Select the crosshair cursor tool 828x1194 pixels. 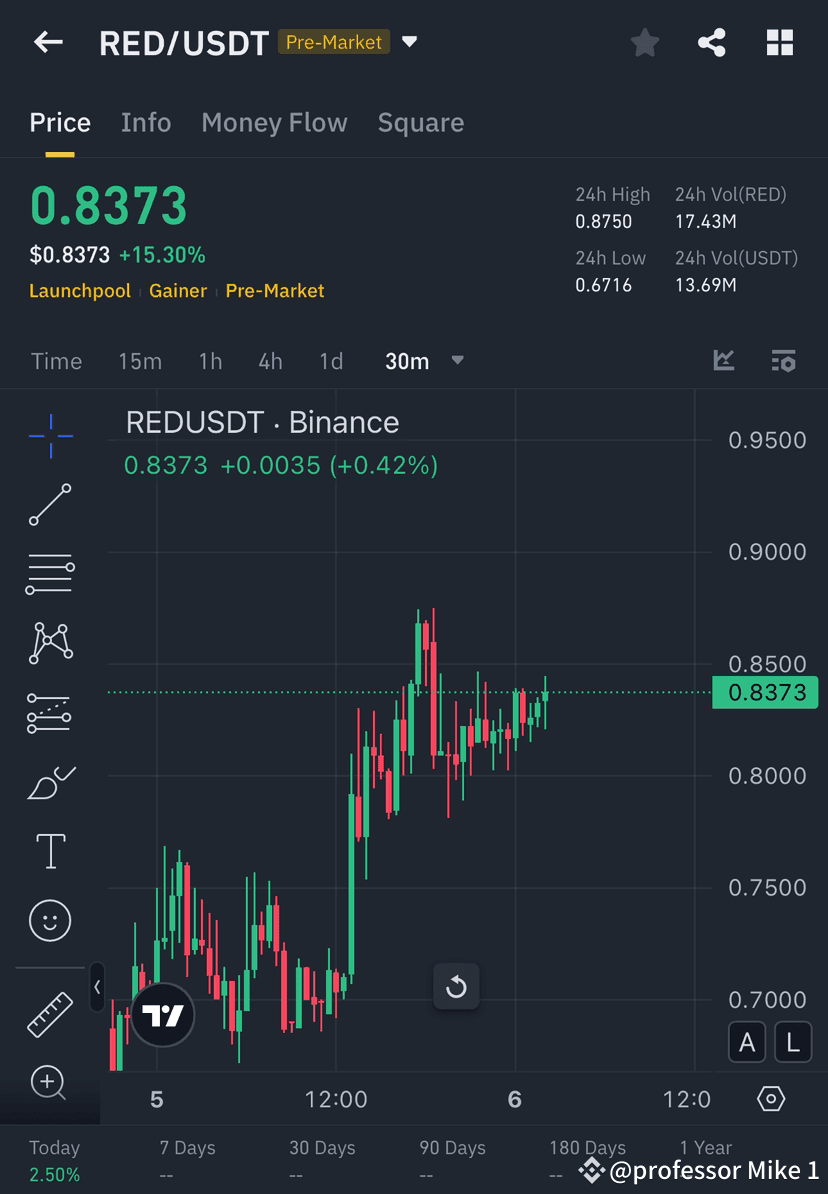click(x=50, y=435)
